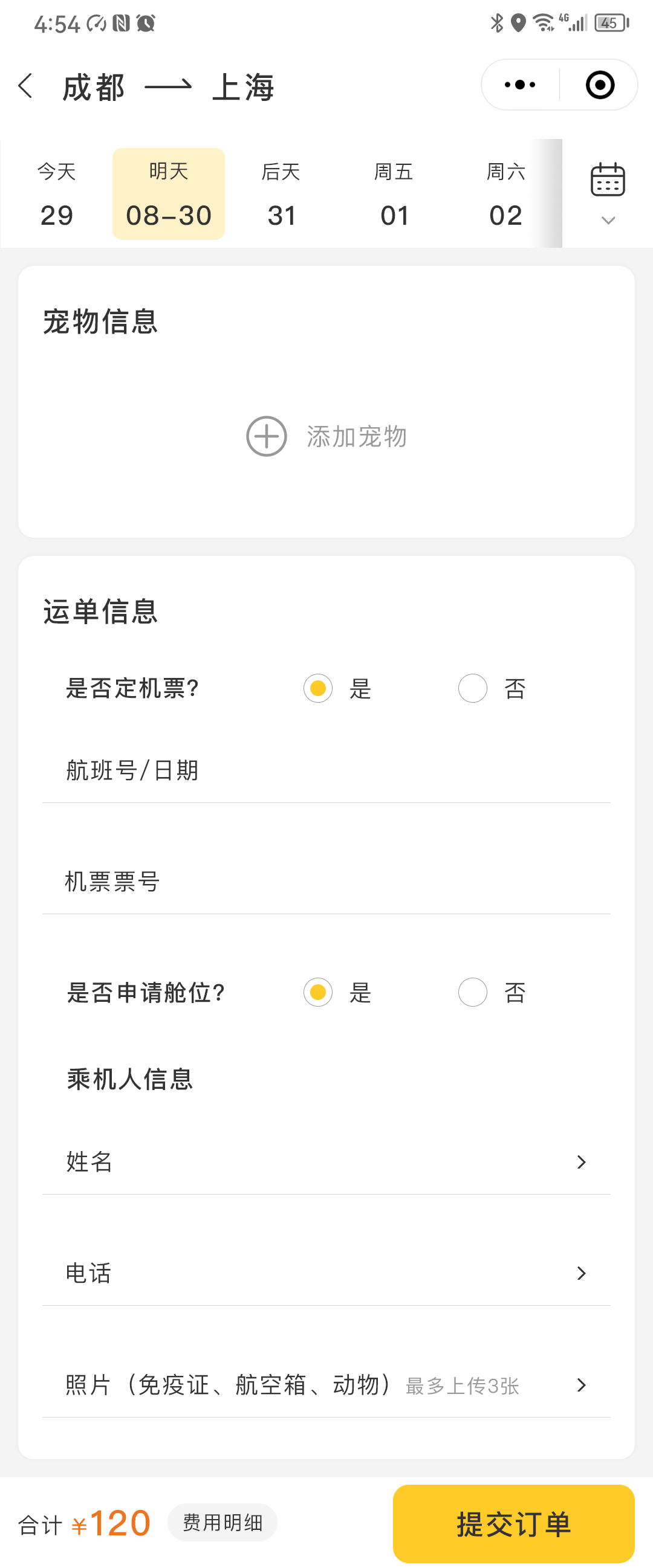653x1568 pixels.
Task: Select 否 for 是否定机票
Action: [473, 688]
